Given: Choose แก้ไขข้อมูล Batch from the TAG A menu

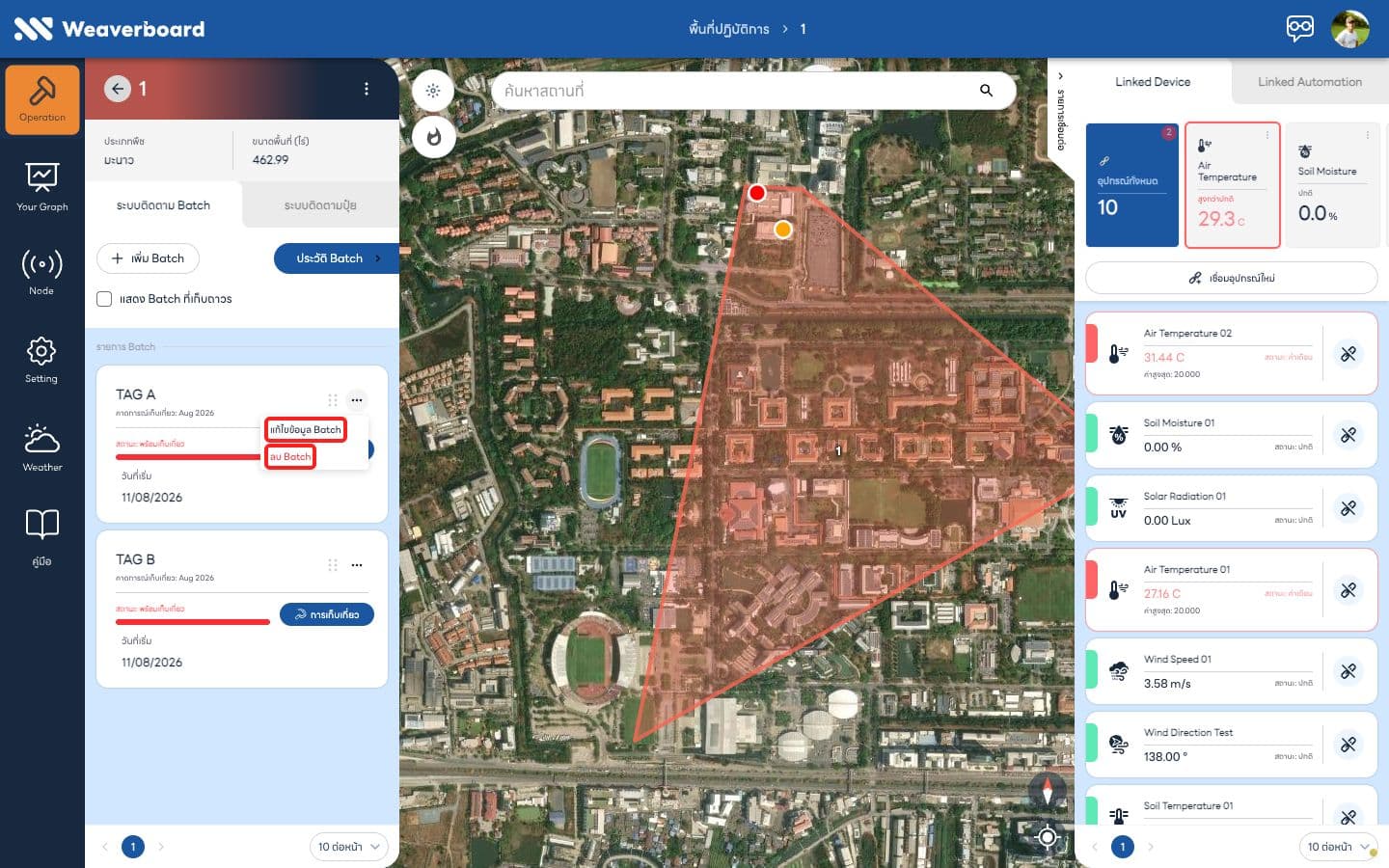Looking at the screenshot, I should 305,429.
